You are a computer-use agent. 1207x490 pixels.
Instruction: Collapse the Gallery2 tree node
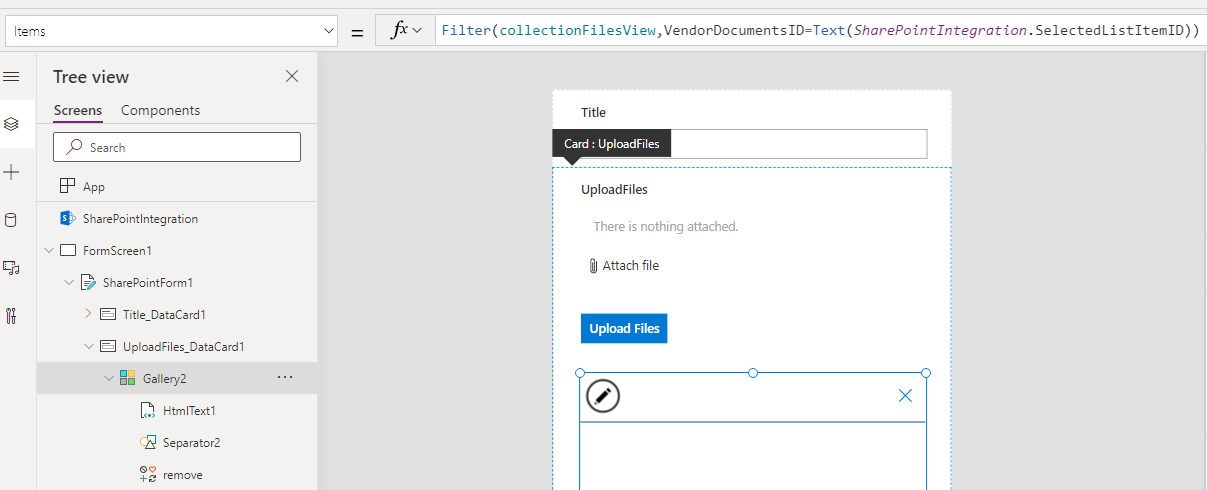[x=108, y=378]
